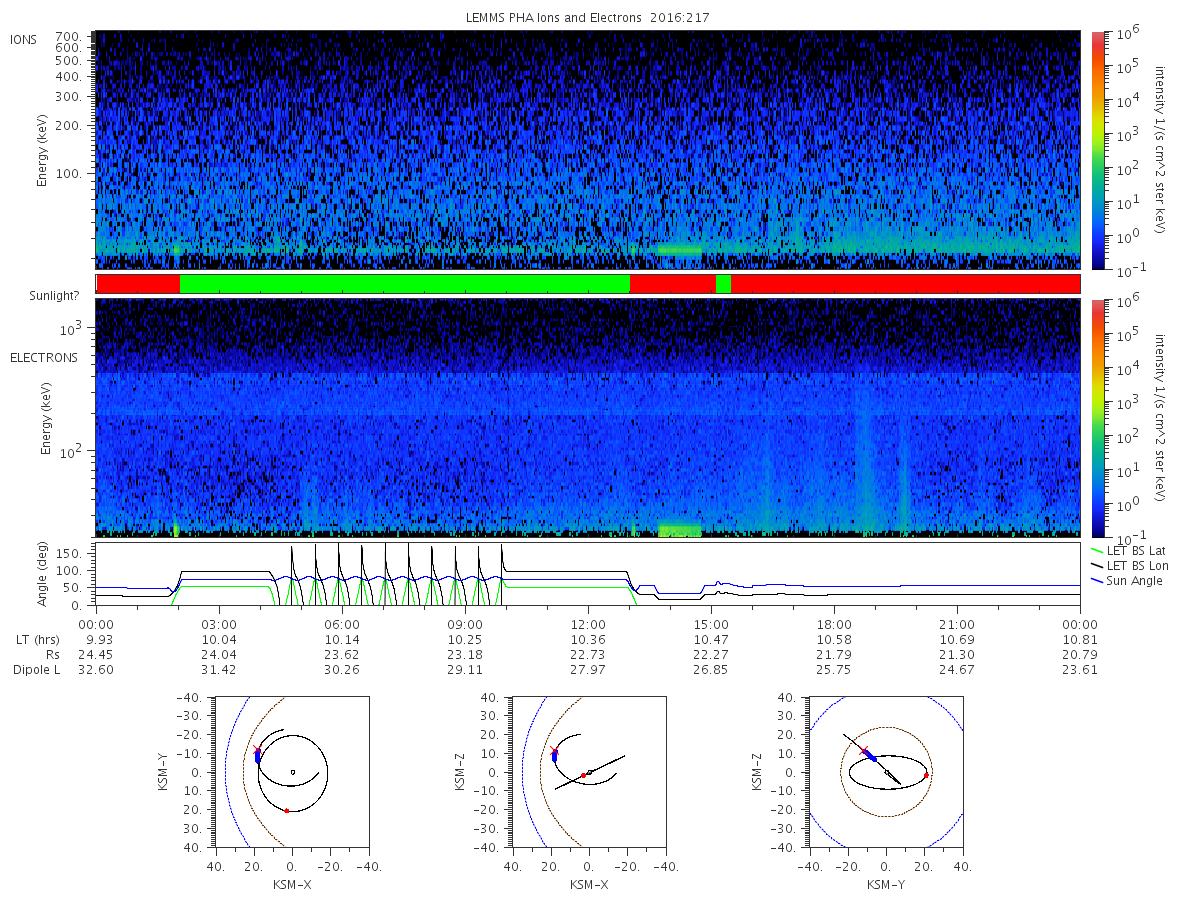
Task: Click the plot title LEMMS PHA Ions and Electrons
Action: click(x=557, y=18)
